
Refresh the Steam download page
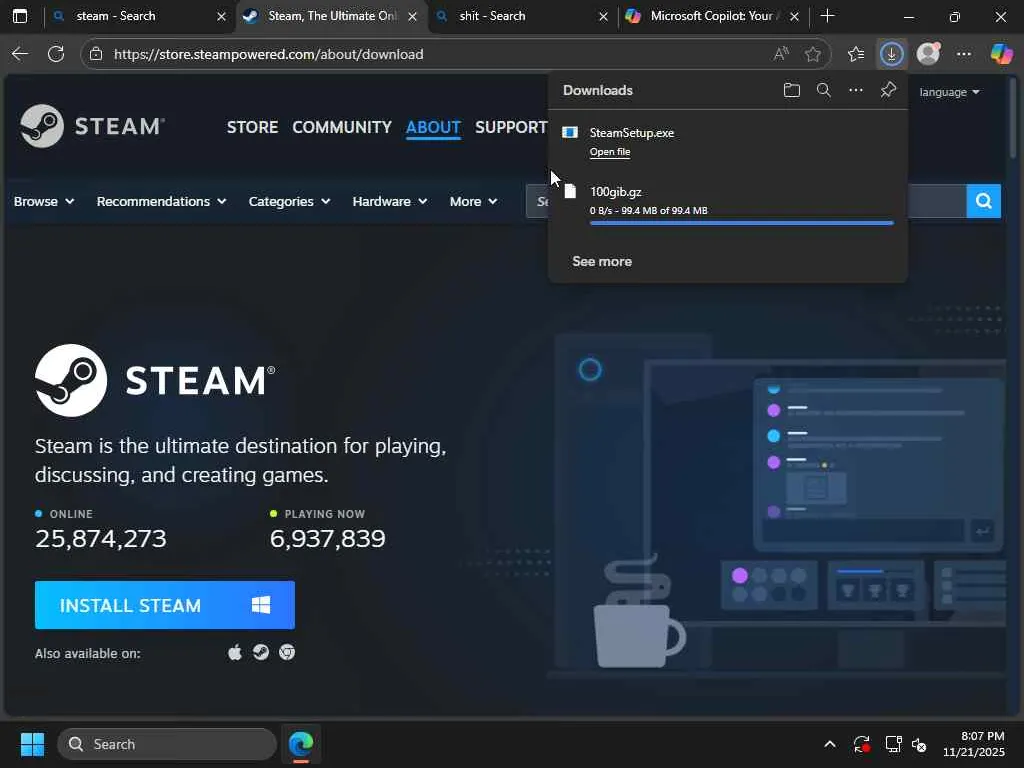(56, 54)
